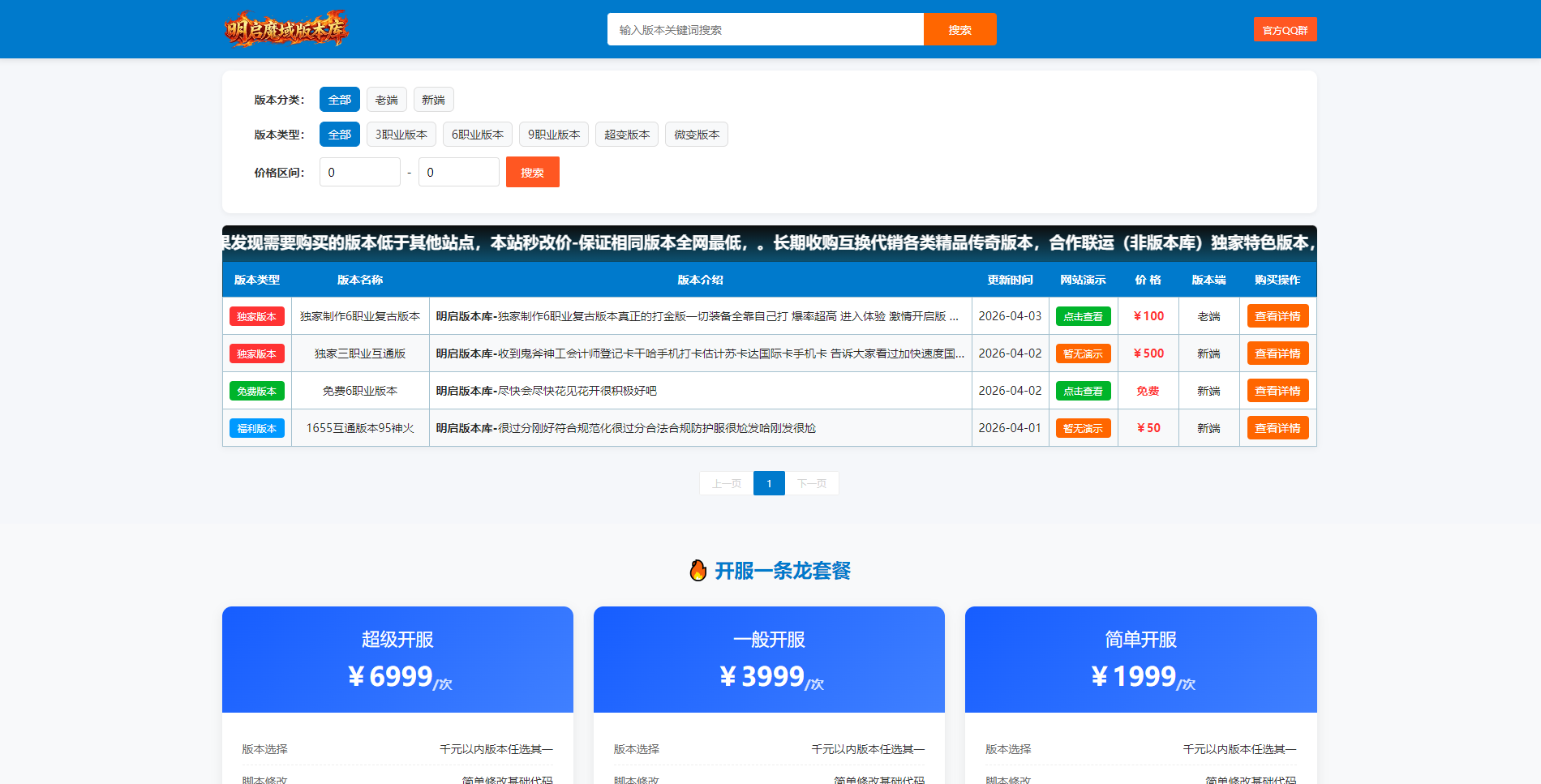Click 点击查看 demo for 独家制作6职业复古版本
This screenshot has width=1541, height=784.
pyautogui.click(x=1083, y=316)
